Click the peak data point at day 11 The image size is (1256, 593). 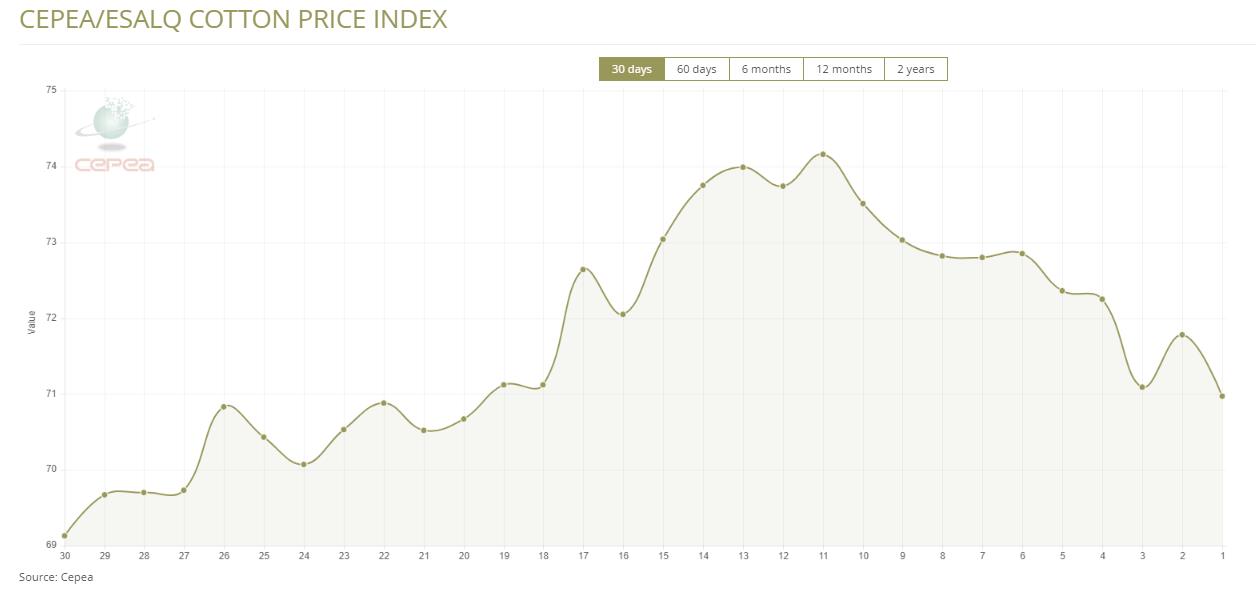(823, 154)
